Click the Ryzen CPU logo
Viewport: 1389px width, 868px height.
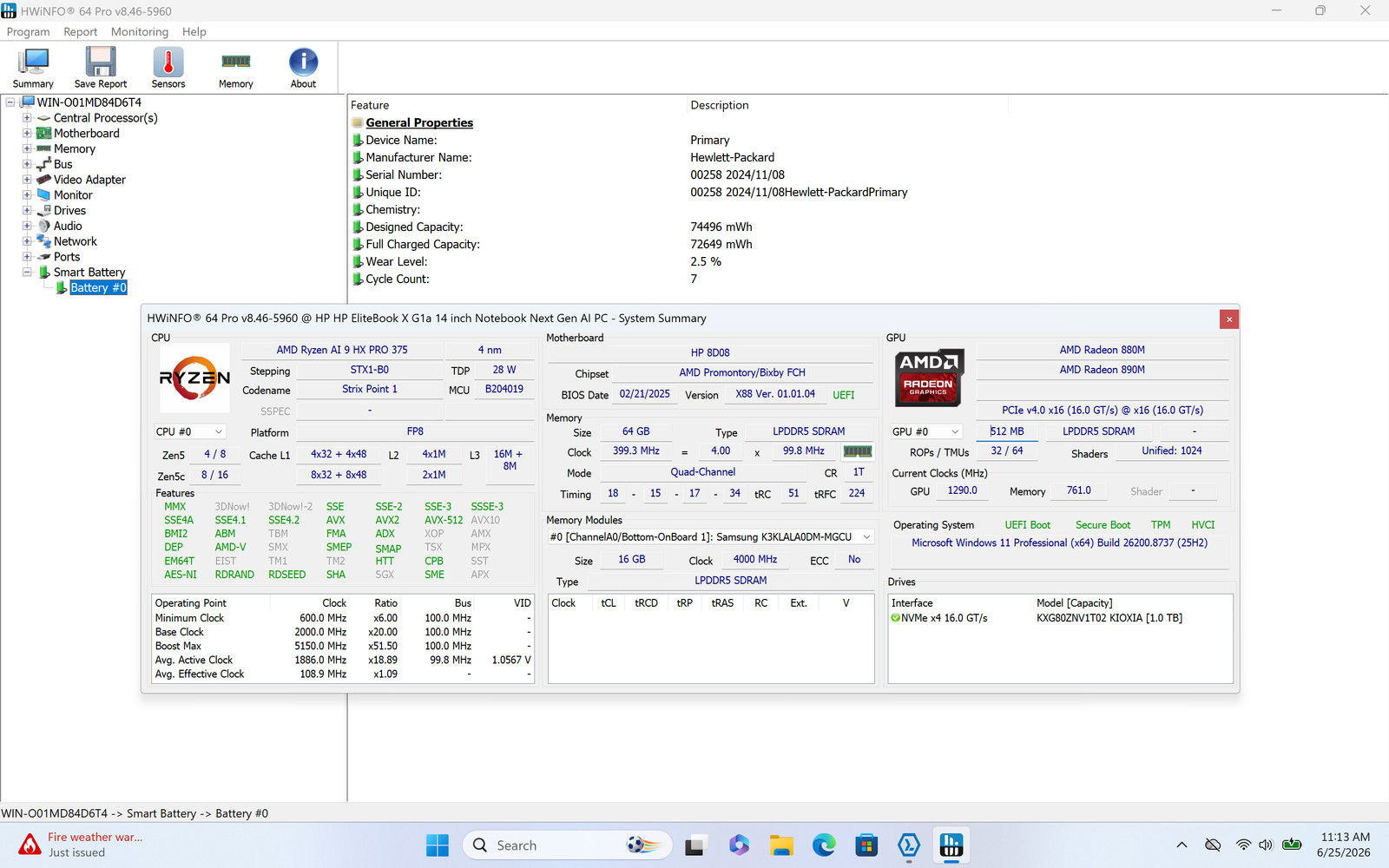(194, 378)
